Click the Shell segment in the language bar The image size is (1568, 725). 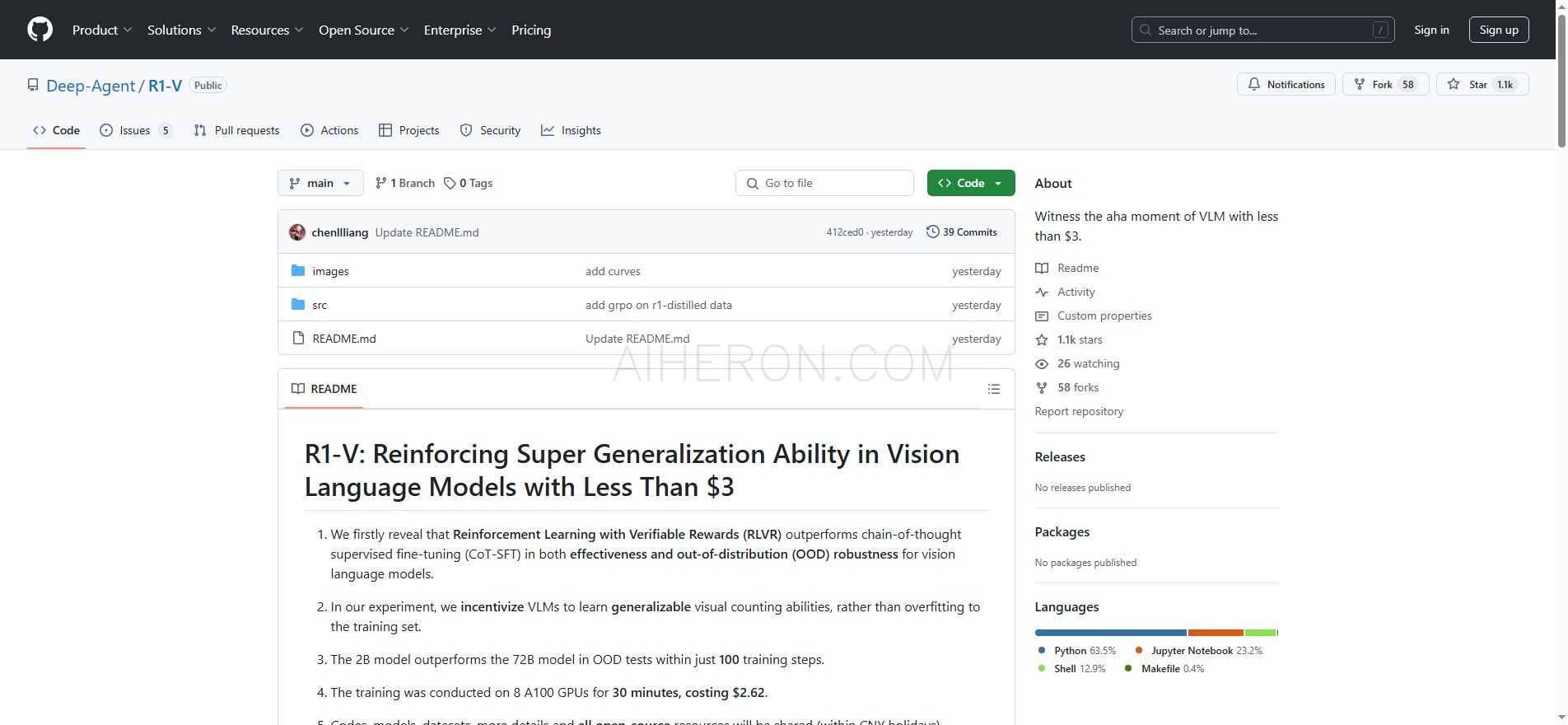1260,633
